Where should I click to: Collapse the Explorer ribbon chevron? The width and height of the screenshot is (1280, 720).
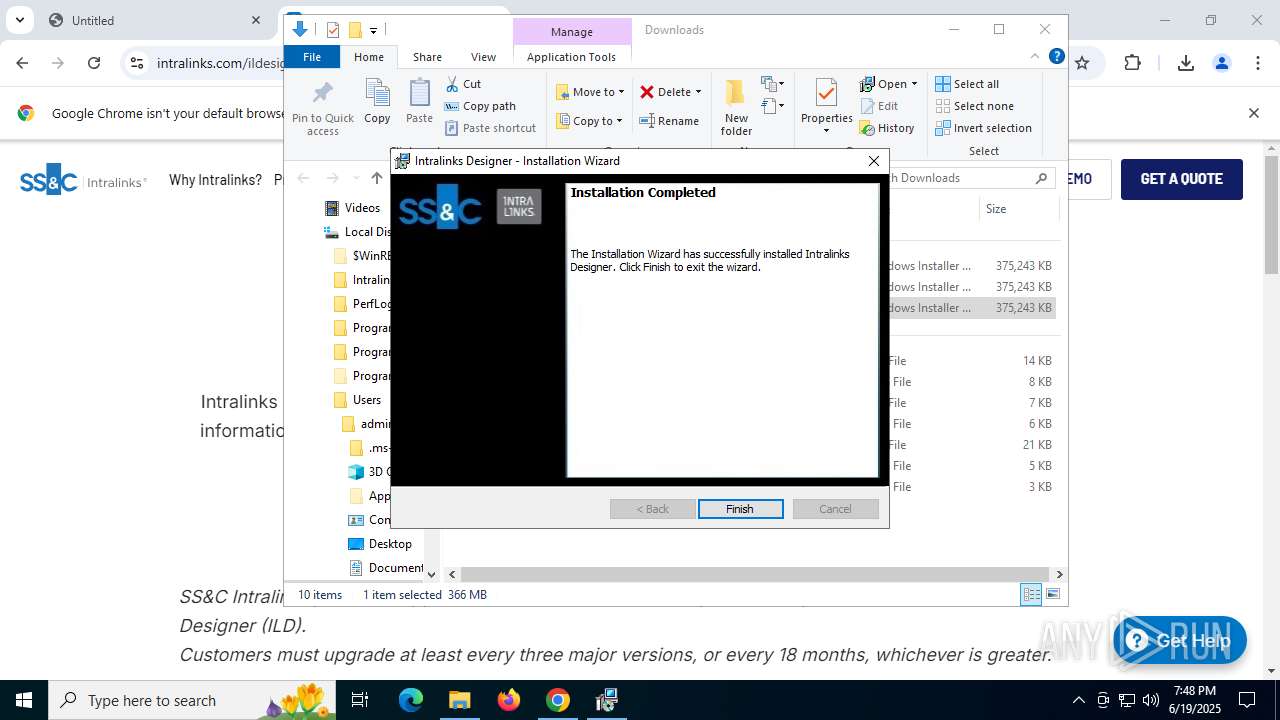pyautogui.click(x=1035, y=57)
